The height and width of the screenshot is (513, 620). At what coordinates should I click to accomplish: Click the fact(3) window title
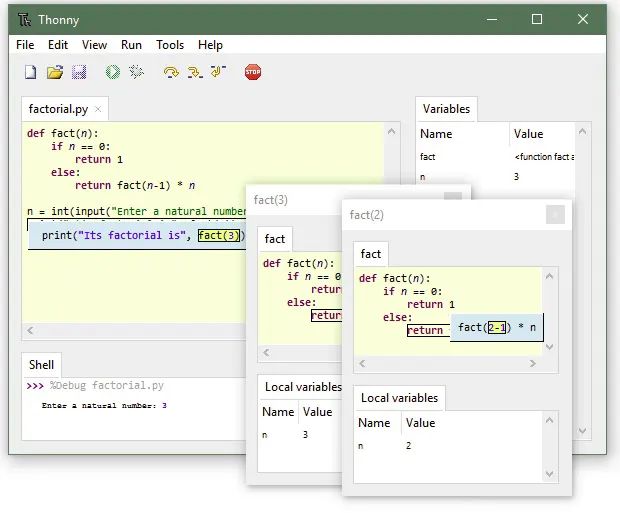(x=271, y=200)
